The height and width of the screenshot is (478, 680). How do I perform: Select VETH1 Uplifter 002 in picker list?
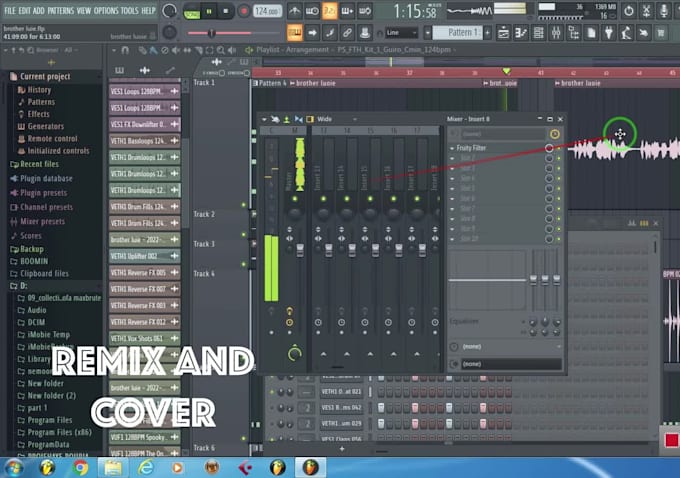click(144, 256)
